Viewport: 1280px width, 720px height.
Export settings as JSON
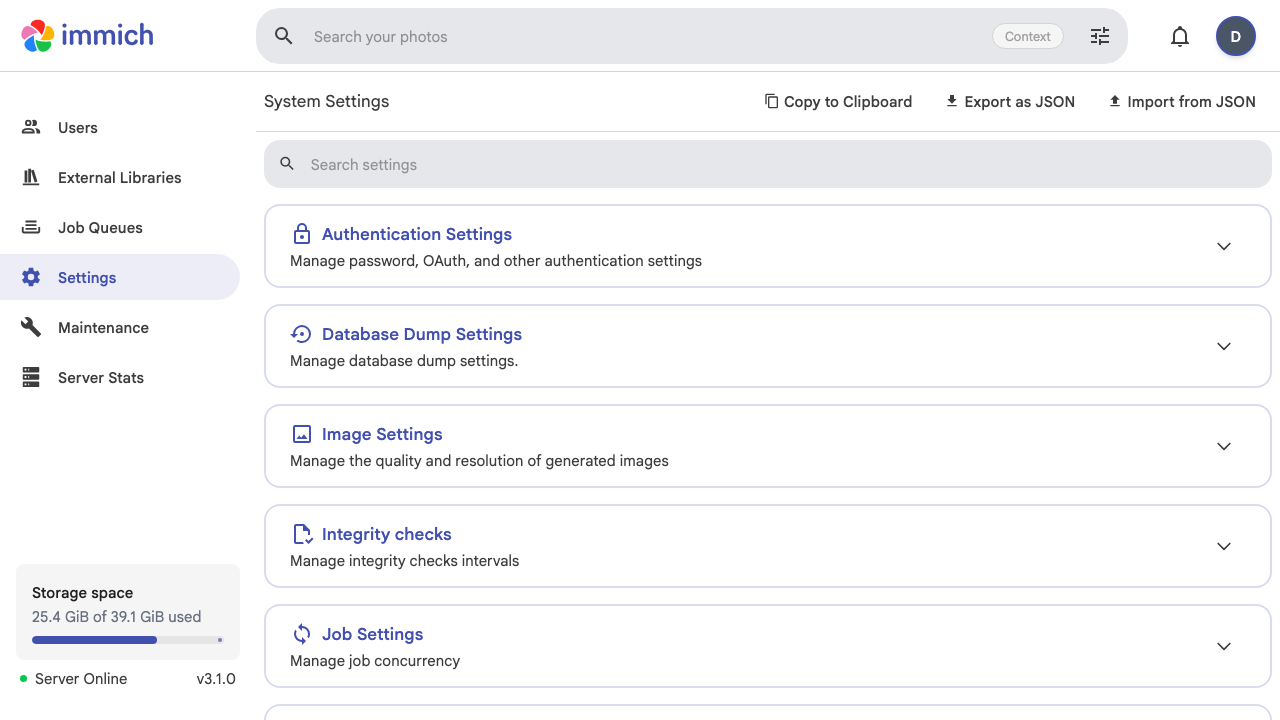pos(1010,101)
